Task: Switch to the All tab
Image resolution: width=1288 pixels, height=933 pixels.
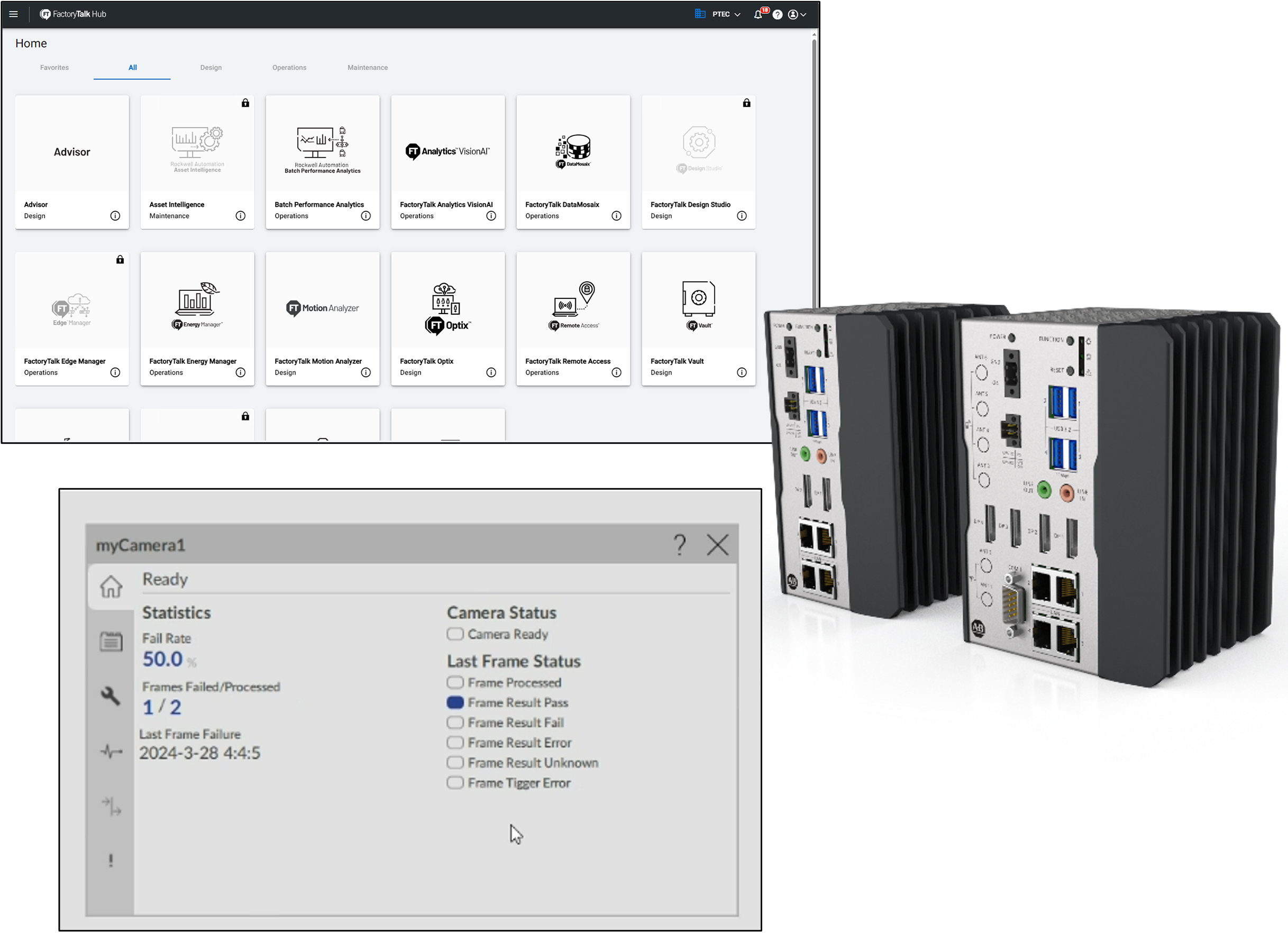Action: click(132, 68)
